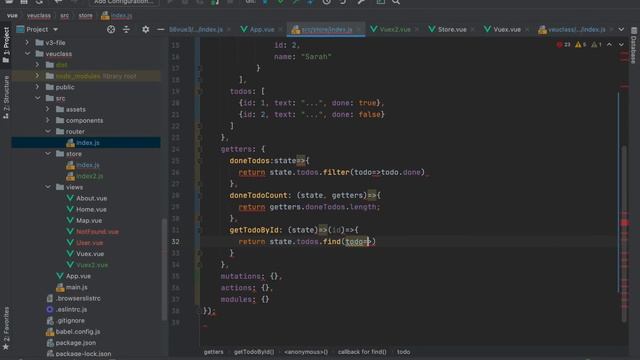Click the getters breadcrumb below editor

213,351
